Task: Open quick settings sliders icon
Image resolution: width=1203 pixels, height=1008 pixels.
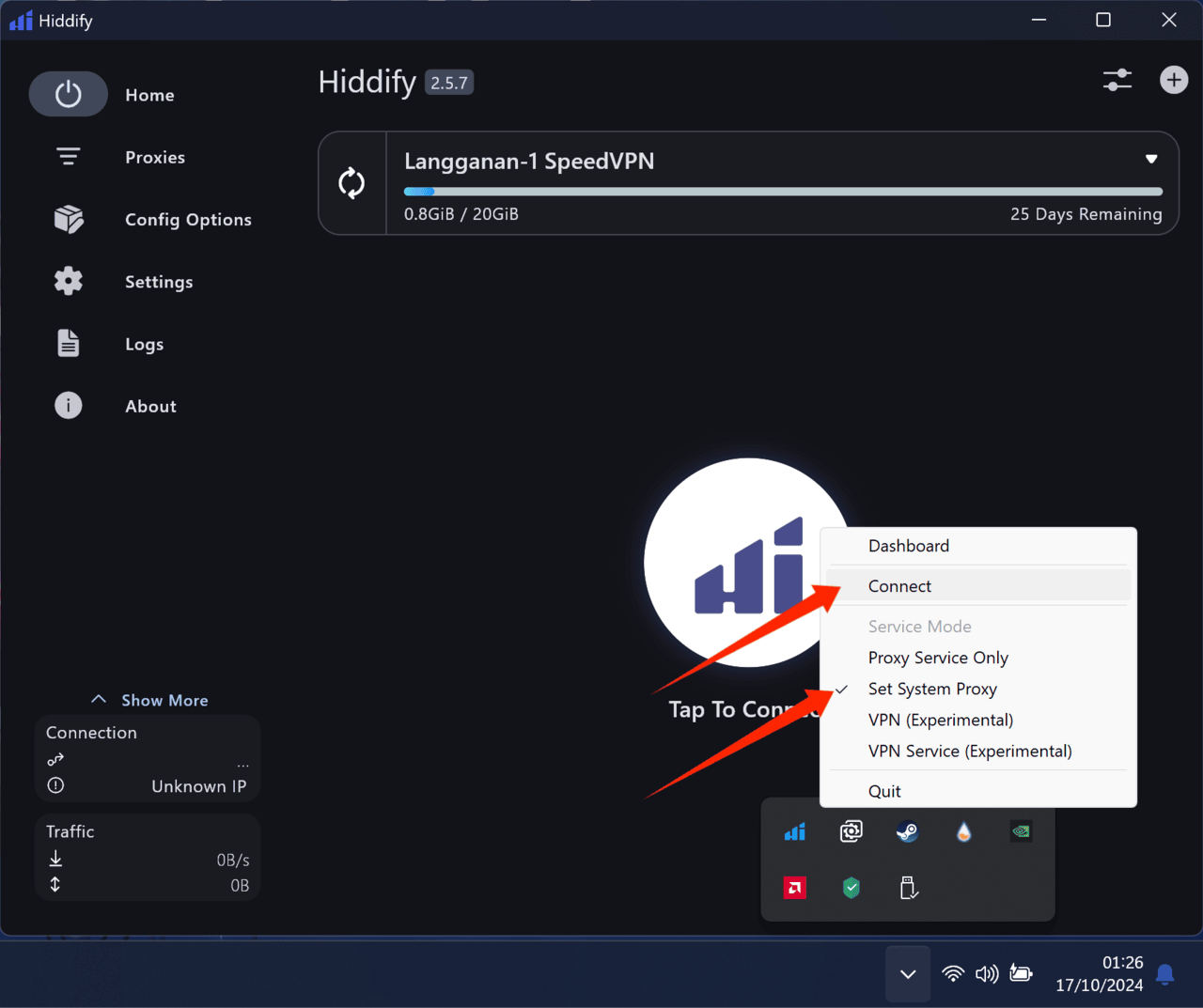Action: tap(1117, 81)
